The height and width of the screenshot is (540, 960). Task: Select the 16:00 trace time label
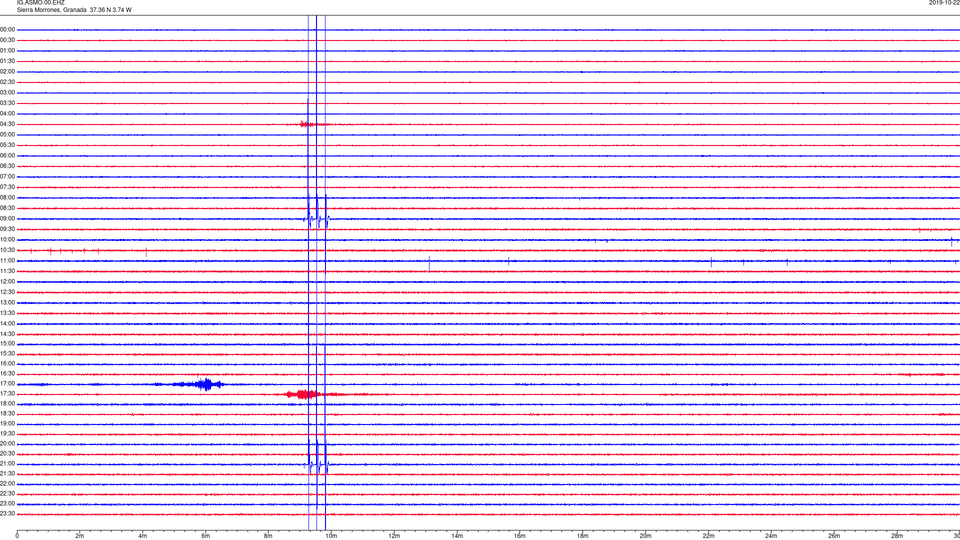click(8, 364)
